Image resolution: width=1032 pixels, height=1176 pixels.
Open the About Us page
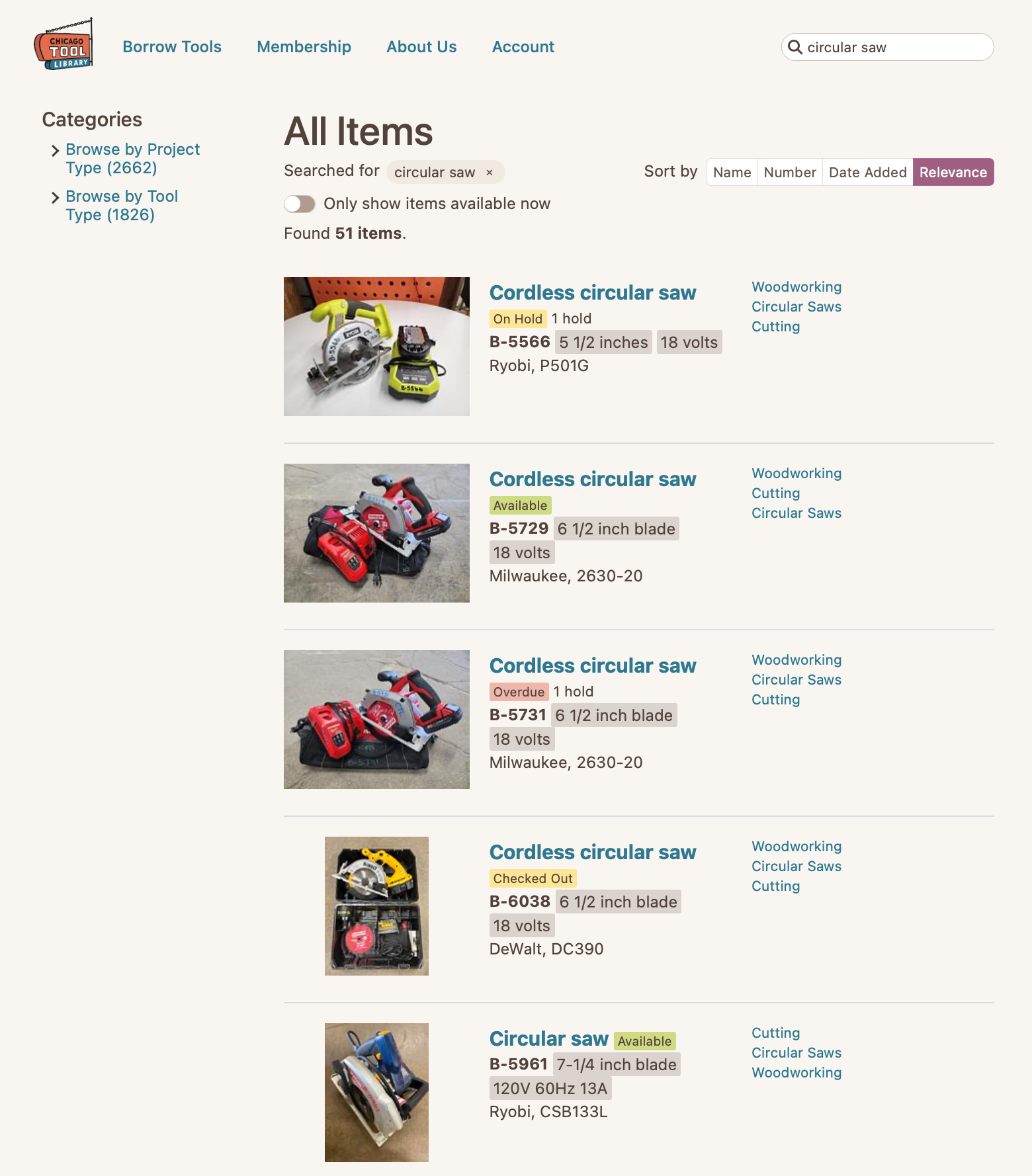421,47
